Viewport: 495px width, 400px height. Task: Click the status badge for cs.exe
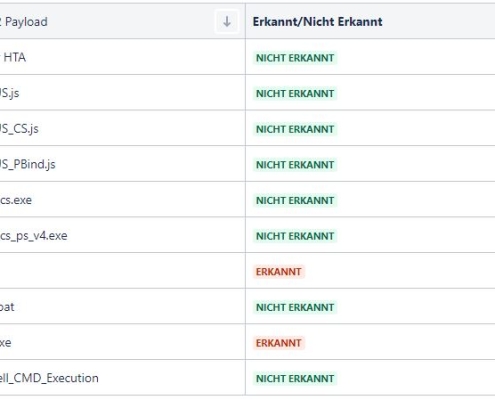click(x=295, y=201)
